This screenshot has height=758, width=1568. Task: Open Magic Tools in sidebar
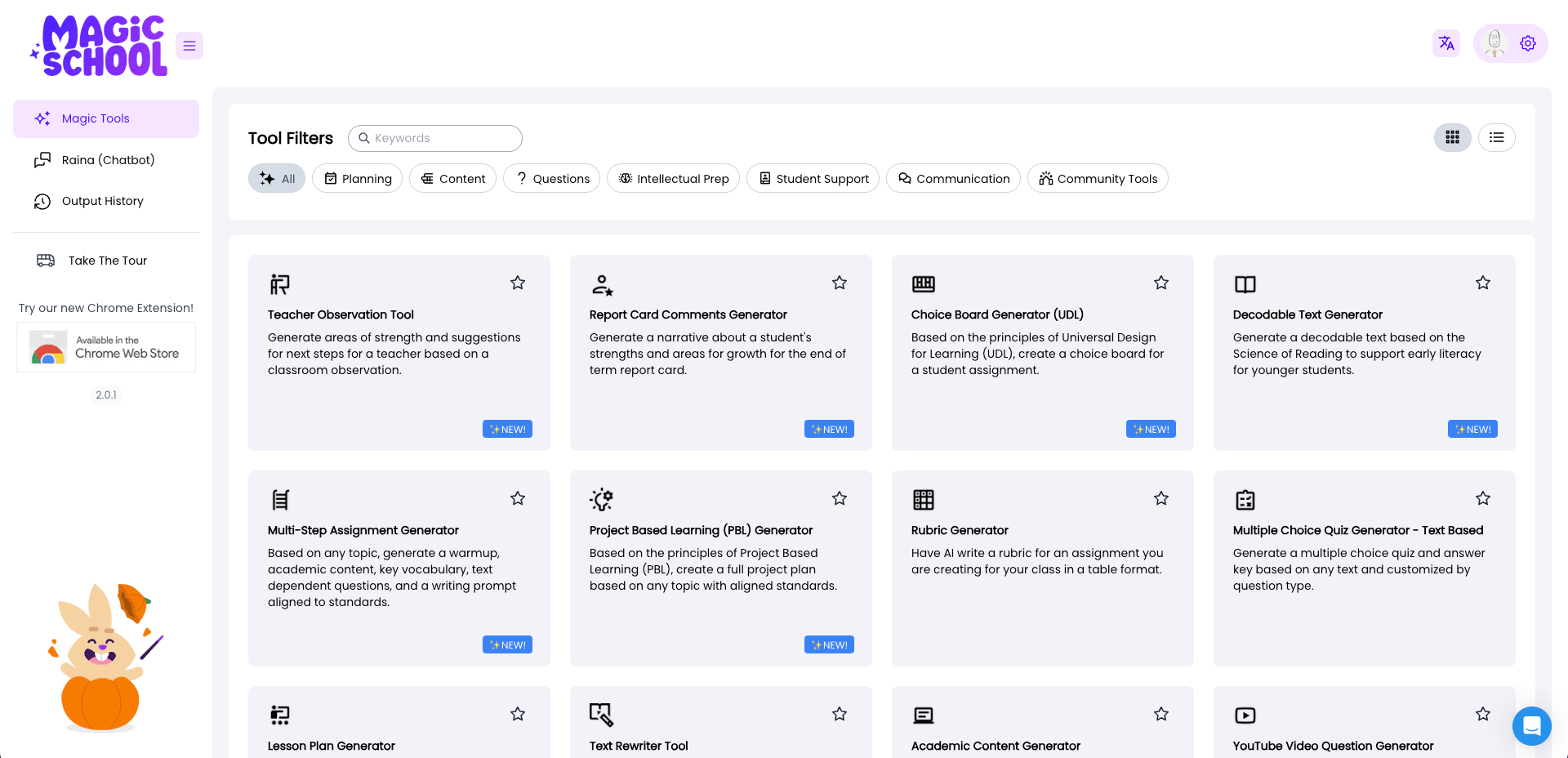click(x=106, y=118)
